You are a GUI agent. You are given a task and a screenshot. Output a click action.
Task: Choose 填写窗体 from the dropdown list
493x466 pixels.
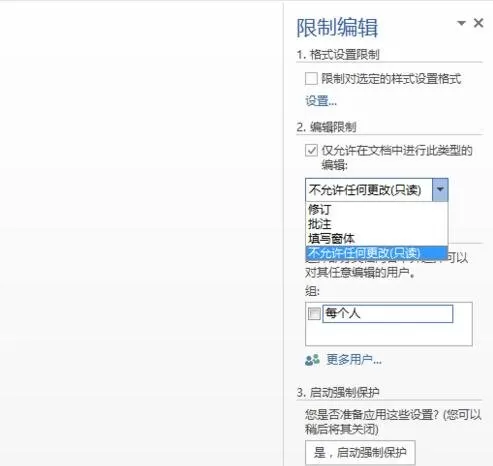coord(376,238)
